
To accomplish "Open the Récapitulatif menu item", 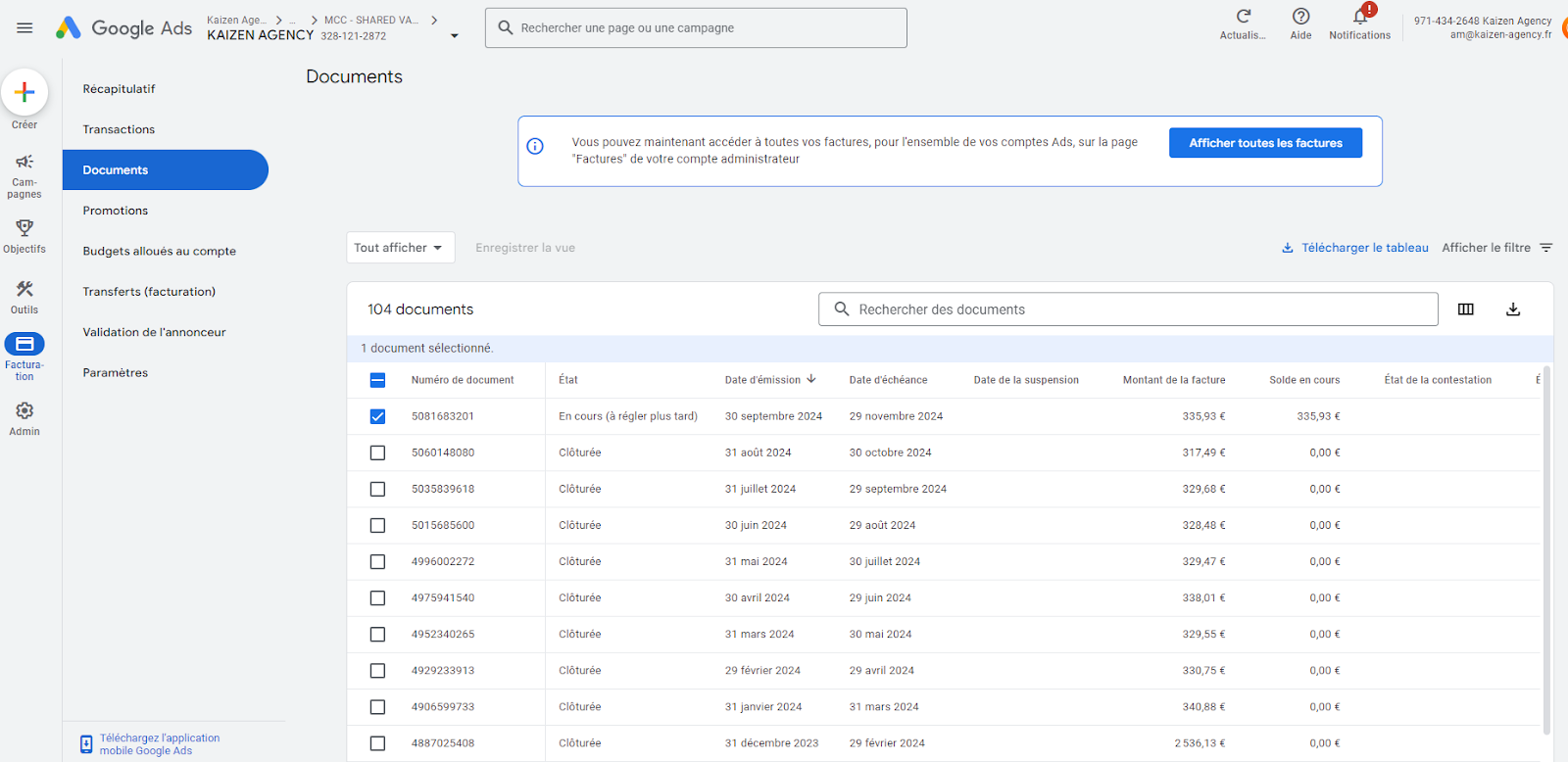I will click(119, 89).
